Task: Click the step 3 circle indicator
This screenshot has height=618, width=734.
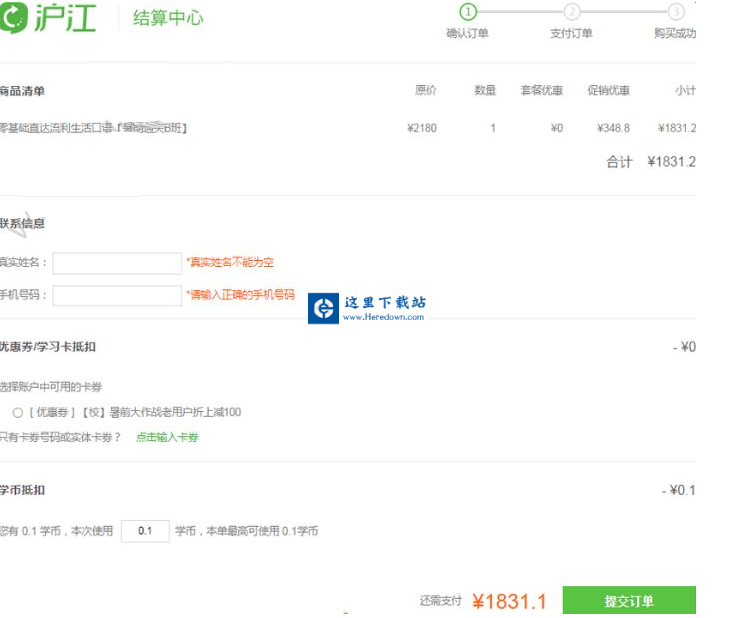Action: coord(676,12)
